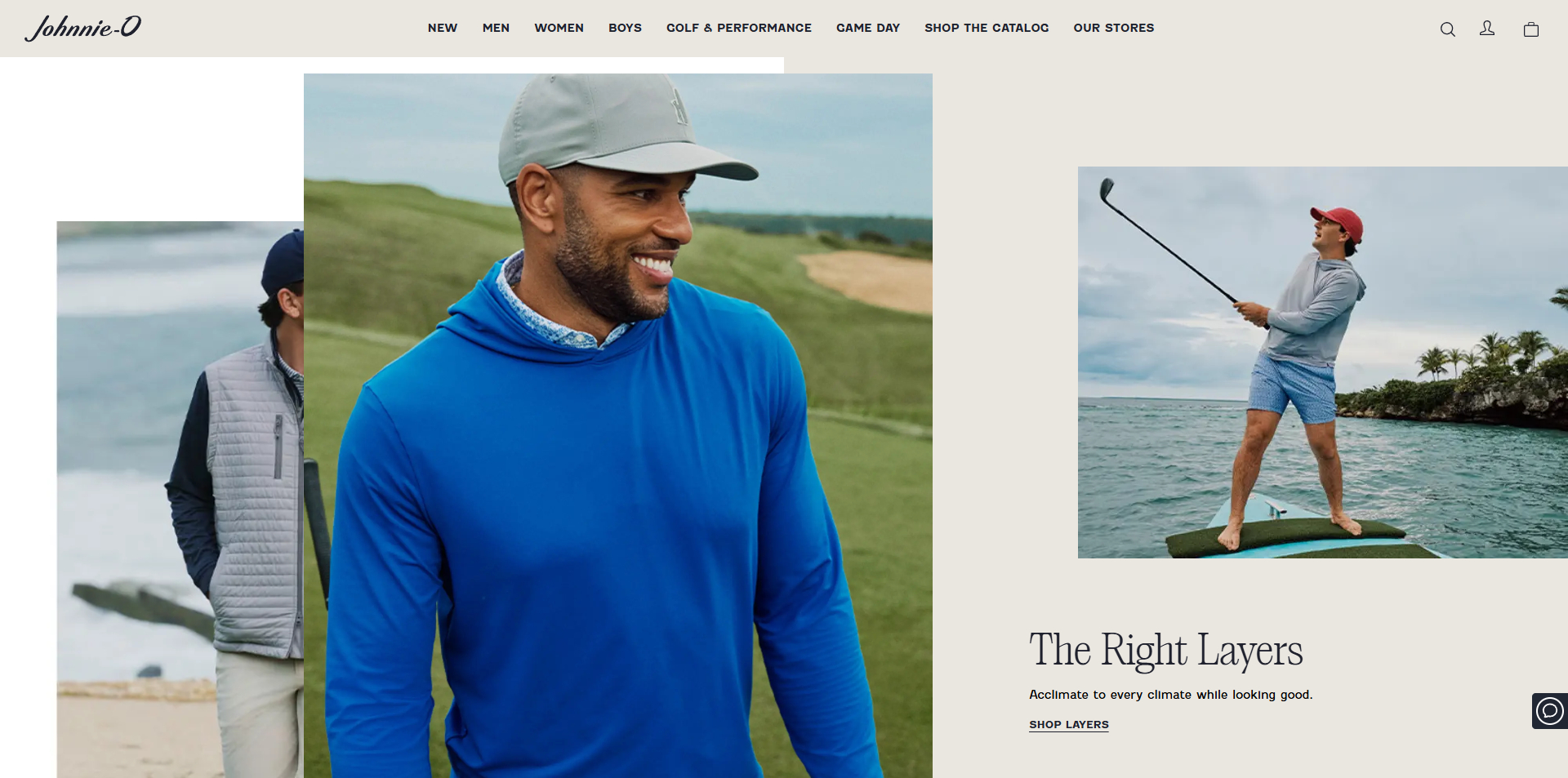Open the GAME DAY menu

(868, 28)
